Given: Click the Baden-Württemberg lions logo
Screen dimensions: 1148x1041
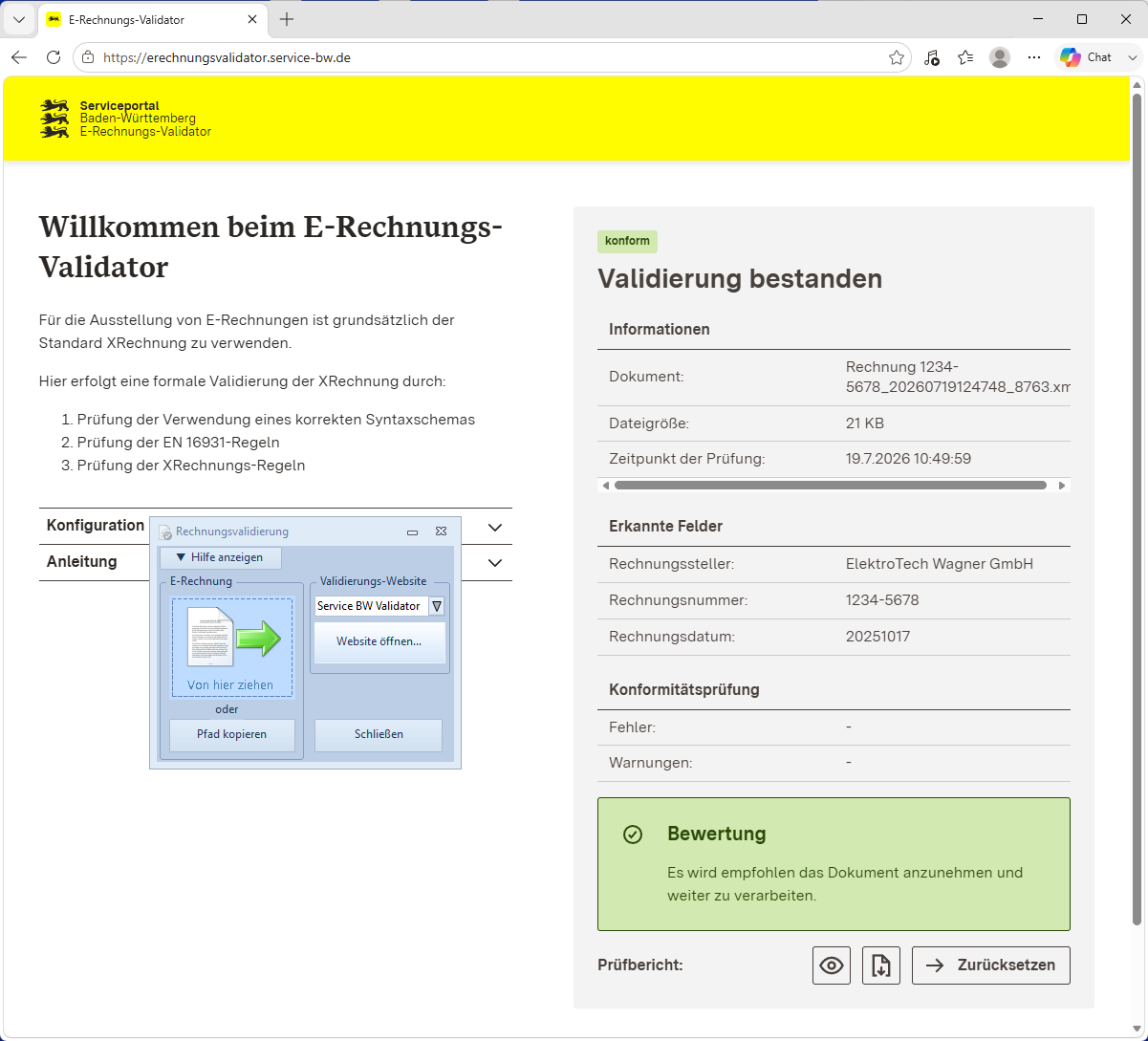Looking at the screenshot, I should 54,119.
